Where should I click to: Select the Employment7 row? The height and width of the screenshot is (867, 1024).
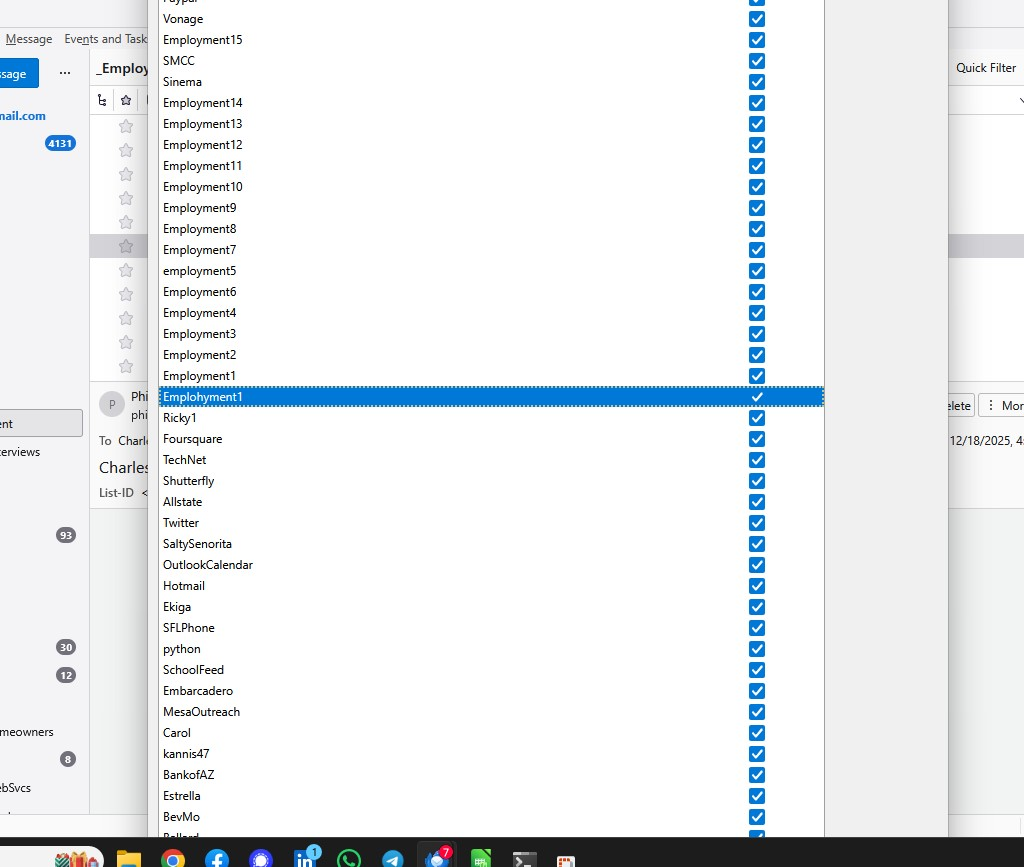491,250
